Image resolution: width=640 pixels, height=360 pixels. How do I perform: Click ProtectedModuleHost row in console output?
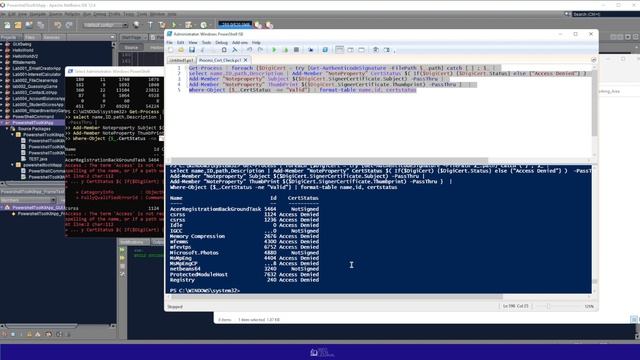[x=244, y=274]
